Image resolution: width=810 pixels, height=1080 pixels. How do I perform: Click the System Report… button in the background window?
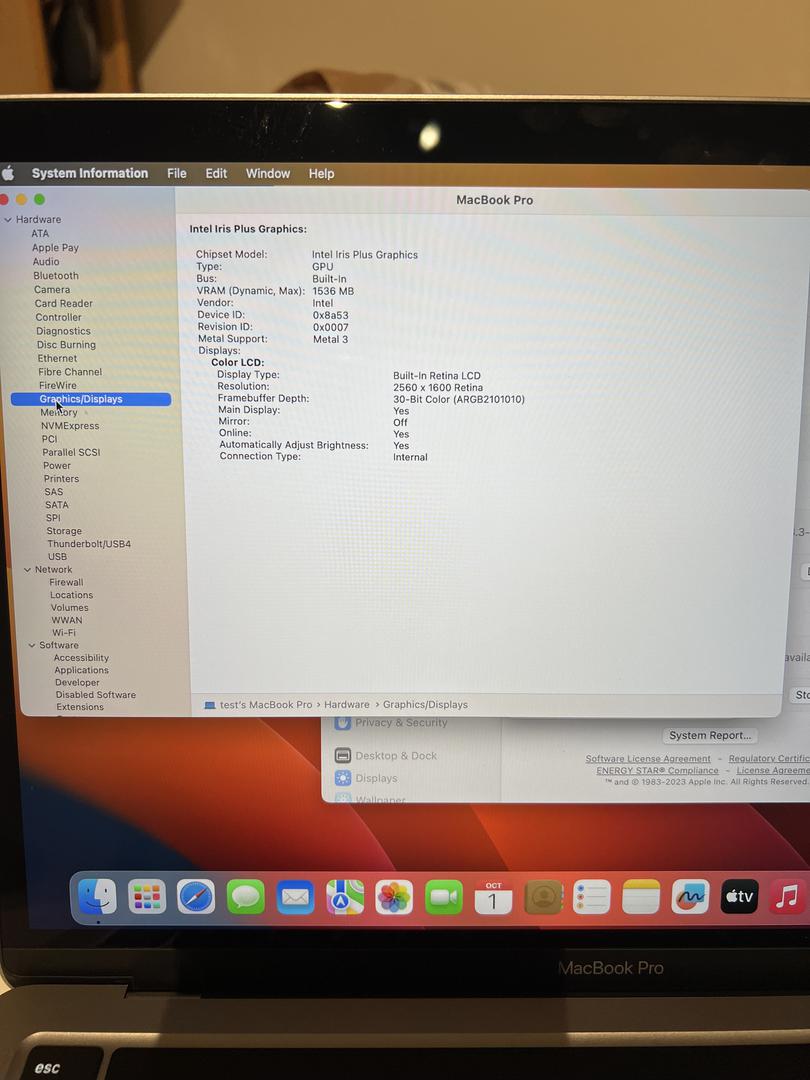tap(710, 736)
